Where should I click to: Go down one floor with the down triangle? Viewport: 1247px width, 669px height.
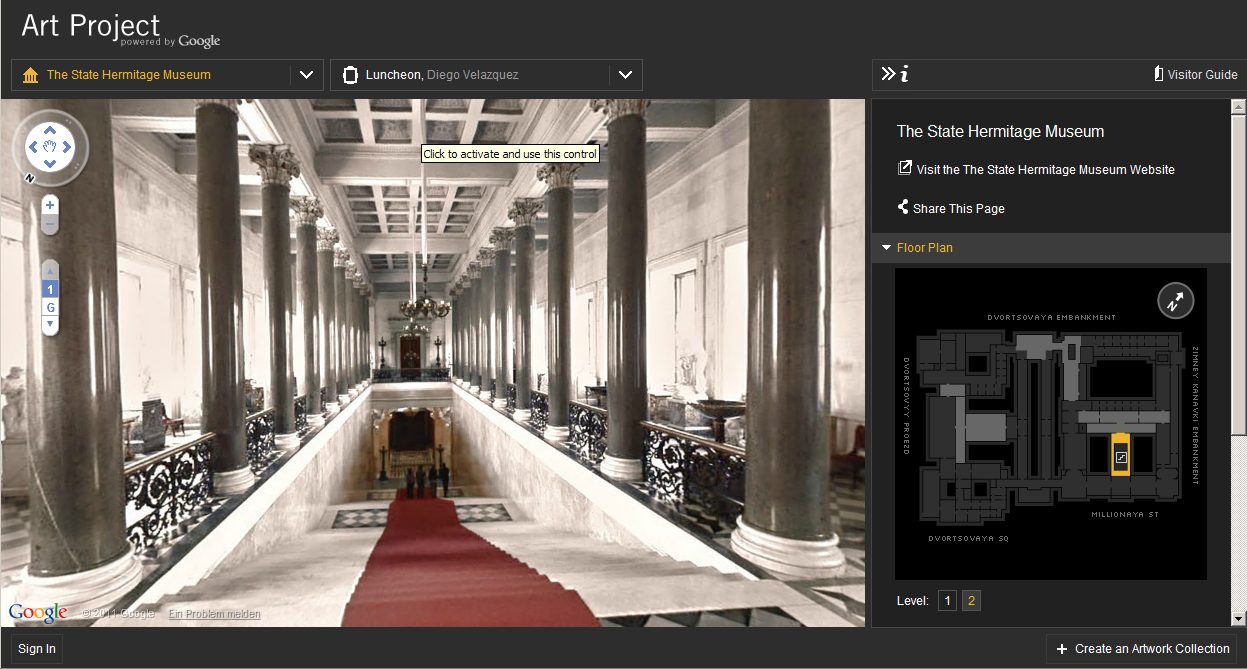click(50, 325)
